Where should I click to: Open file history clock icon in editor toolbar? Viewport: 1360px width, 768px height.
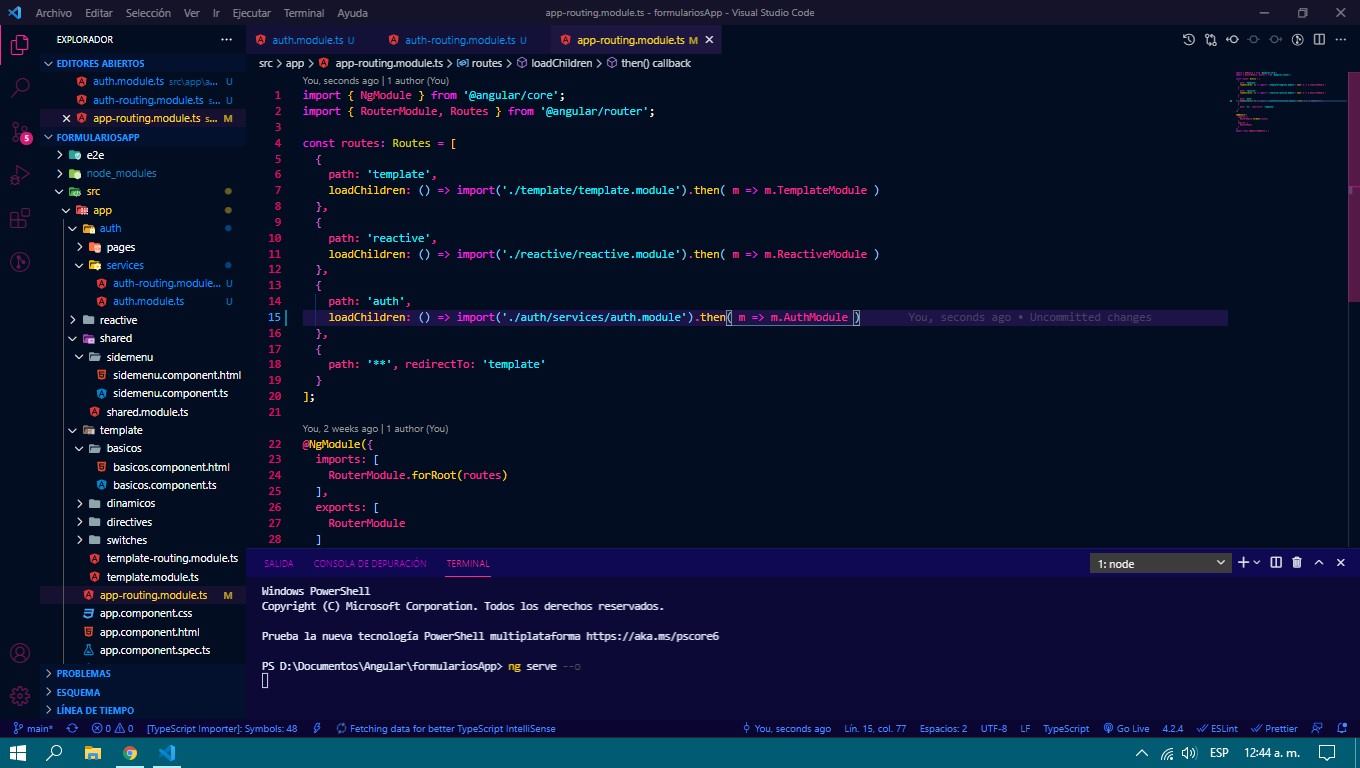click(1188, 40)
